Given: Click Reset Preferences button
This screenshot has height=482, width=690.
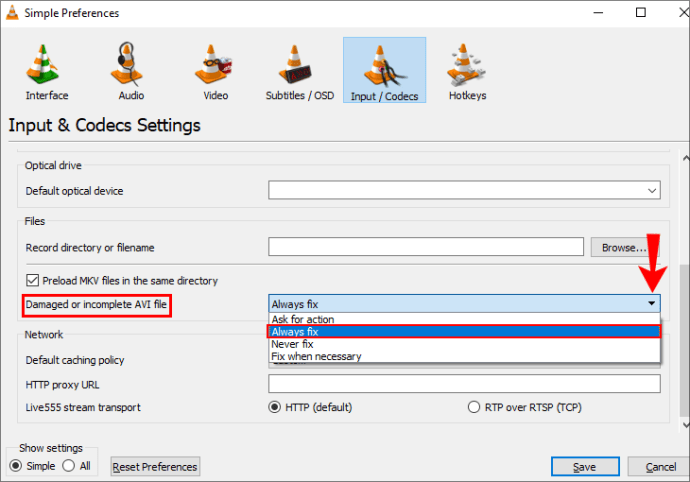Looking at the screenshot, I should (155, 467).
